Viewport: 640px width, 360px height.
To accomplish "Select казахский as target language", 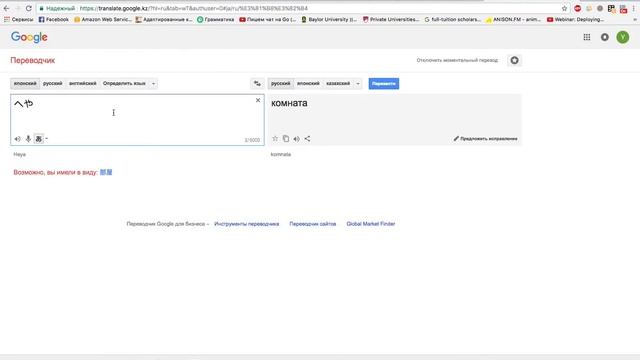I will pyautogui.click(x=338, y=83).
